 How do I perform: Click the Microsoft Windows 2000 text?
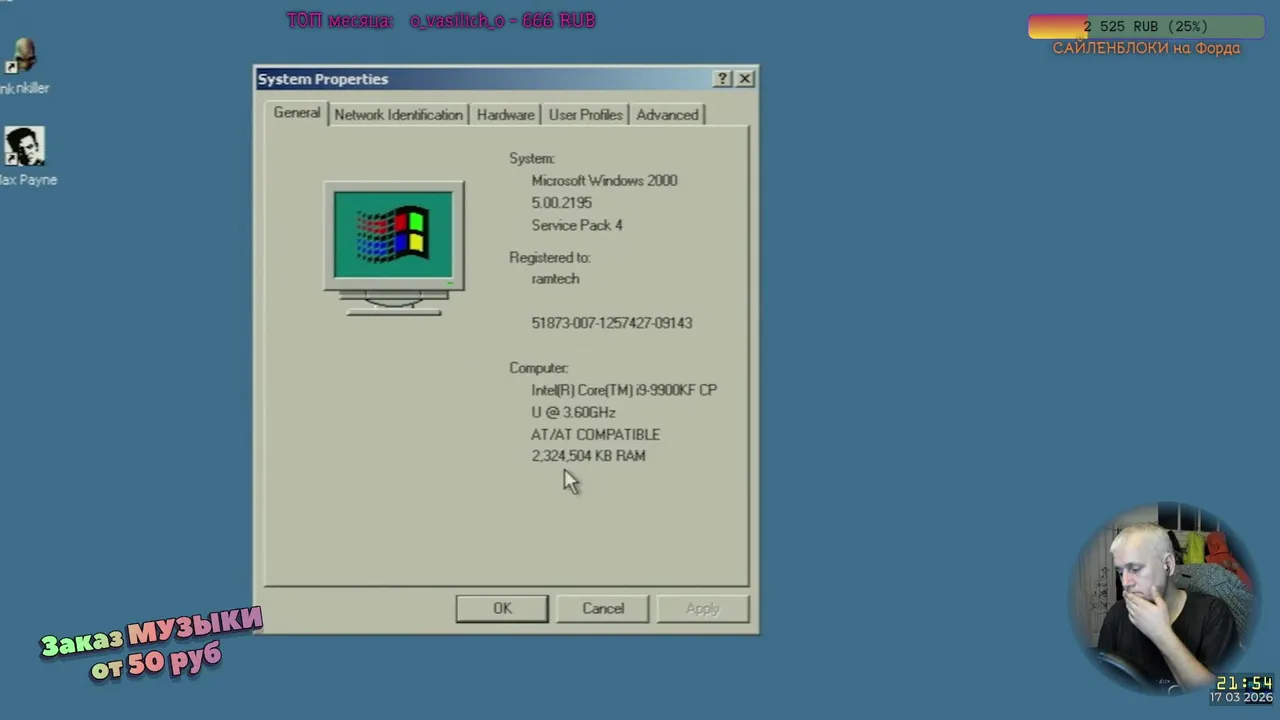tap(604, 181)
